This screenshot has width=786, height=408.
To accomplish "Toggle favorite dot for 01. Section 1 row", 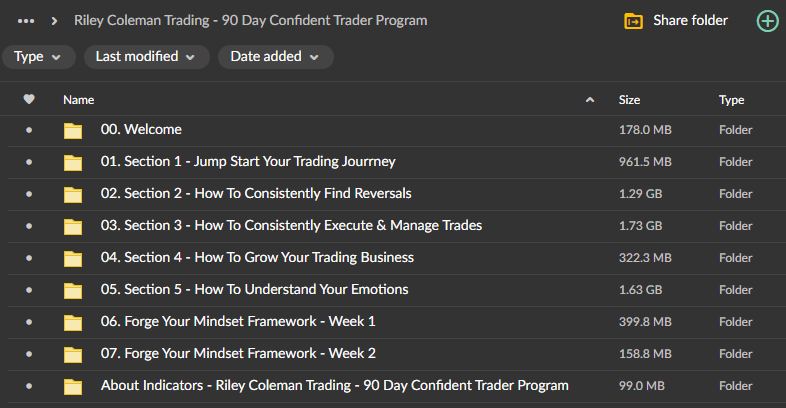I will point(29,162).
